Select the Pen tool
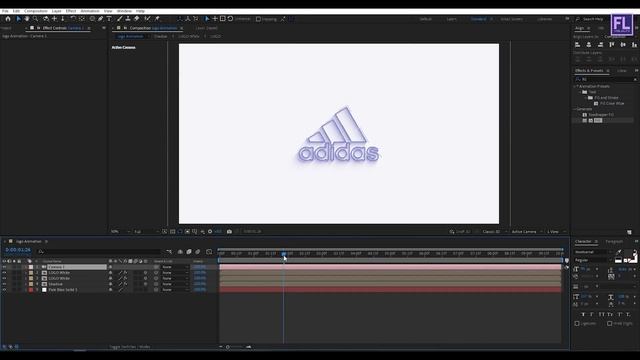The width and height of the screenshot is (640, 360). pyautogui.click(x=100, y=19)
